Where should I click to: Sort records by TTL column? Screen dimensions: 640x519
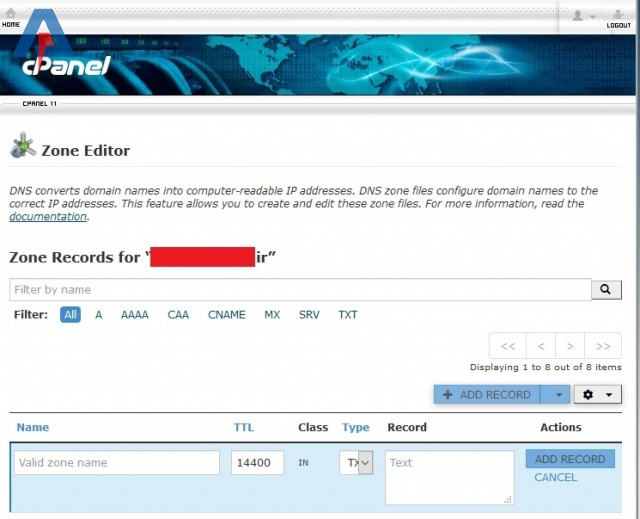[244, 427]
